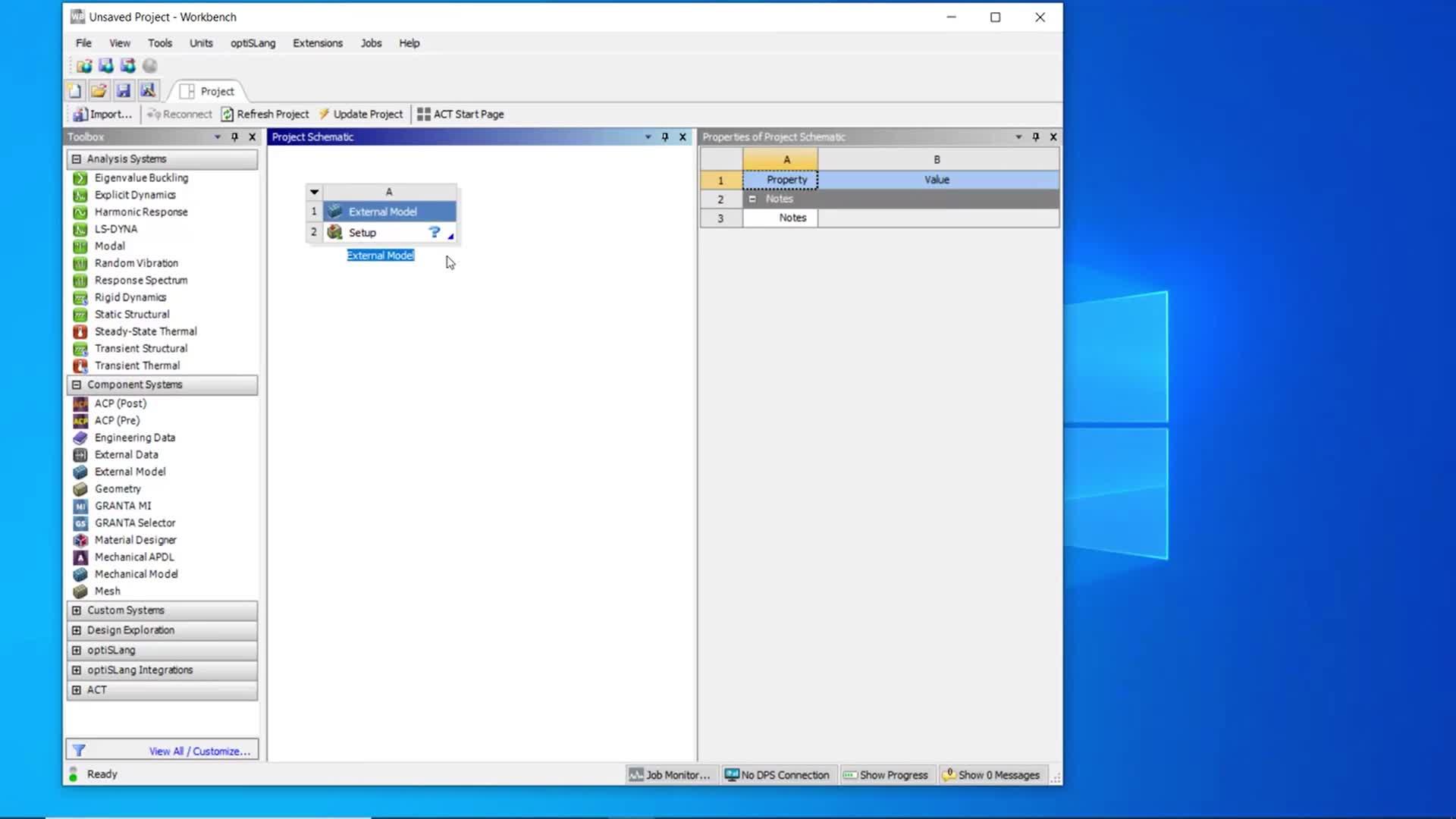Click the Eigenvalue Buckling system icon

pyautogui.click(x=80, y=178)
